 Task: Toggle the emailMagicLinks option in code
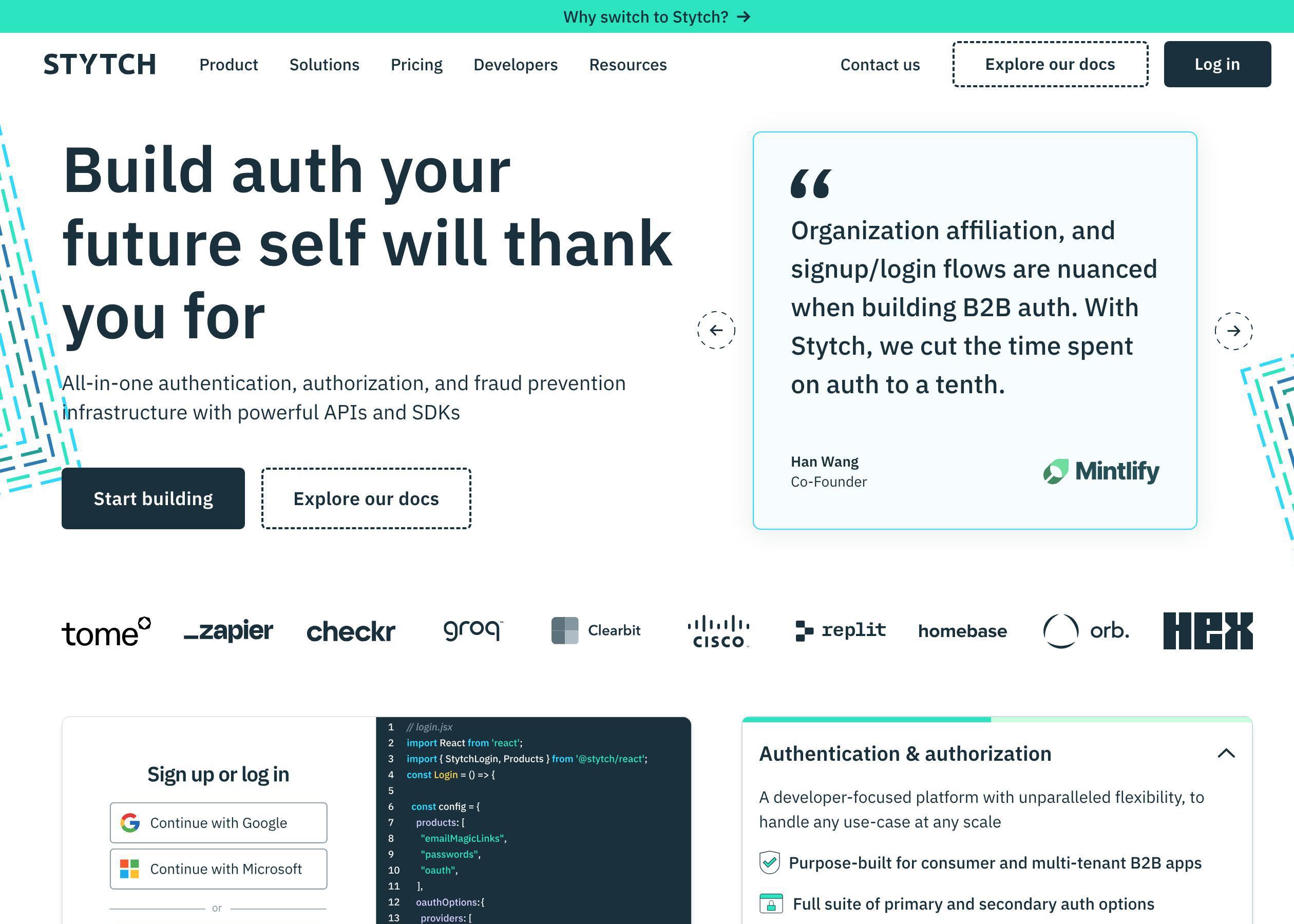coord(463,838)
